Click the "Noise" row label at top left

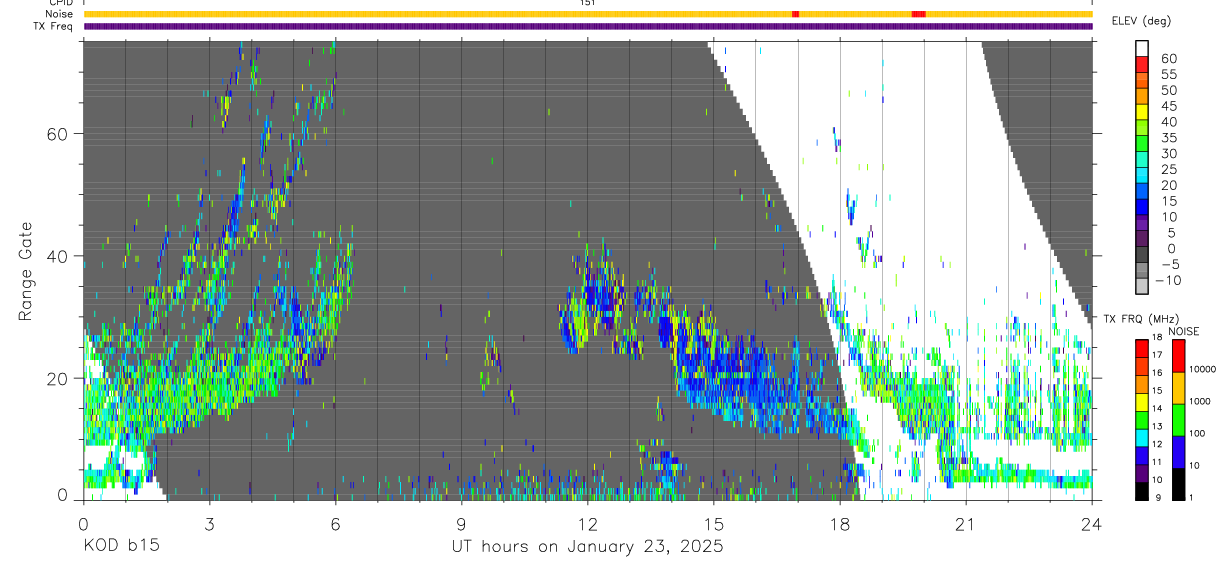tap(59, 14)
